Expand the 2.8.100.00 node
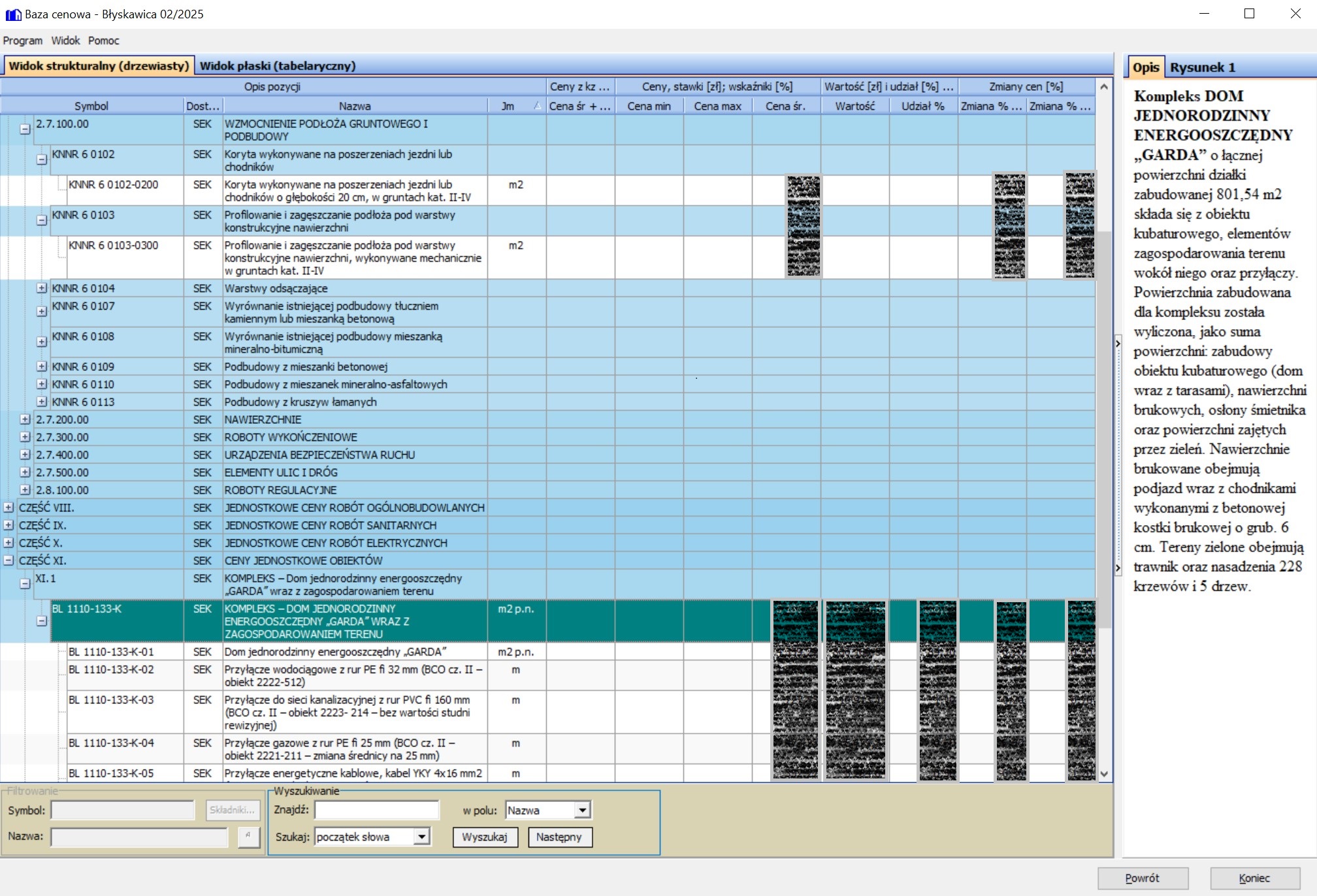This screenshot has width=1317, height=896. click(25, 490)
